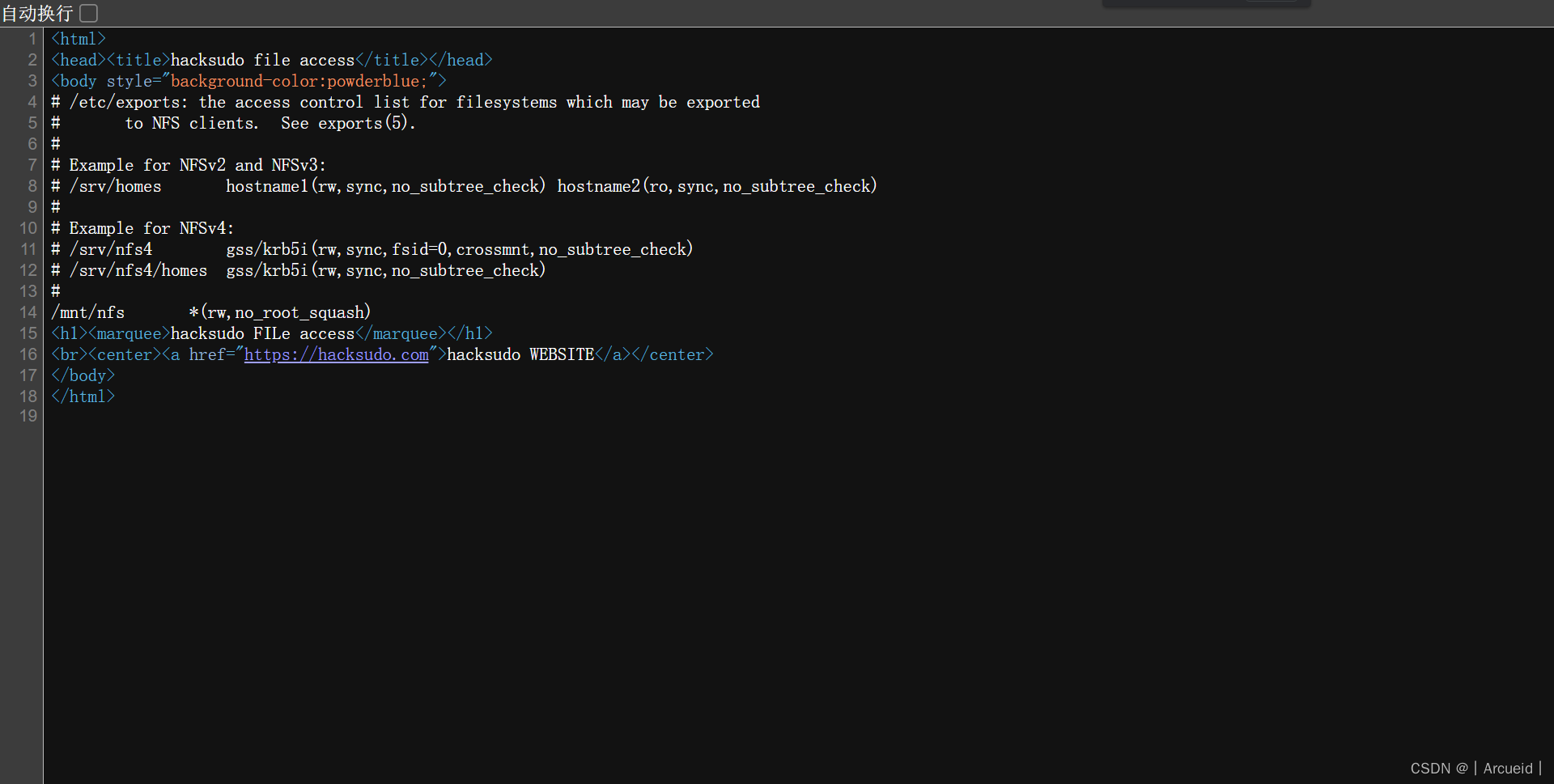Select the hacksudo WEBSITE anchor text
This screenshot has height=784, width=1554.
pyautogui.click(x=520, y=354)
